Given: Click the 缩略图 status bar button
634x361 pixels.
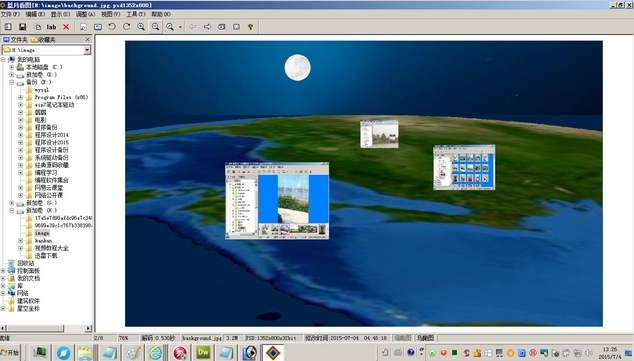Looking at the screenshot, I should (x=403, y=338).
